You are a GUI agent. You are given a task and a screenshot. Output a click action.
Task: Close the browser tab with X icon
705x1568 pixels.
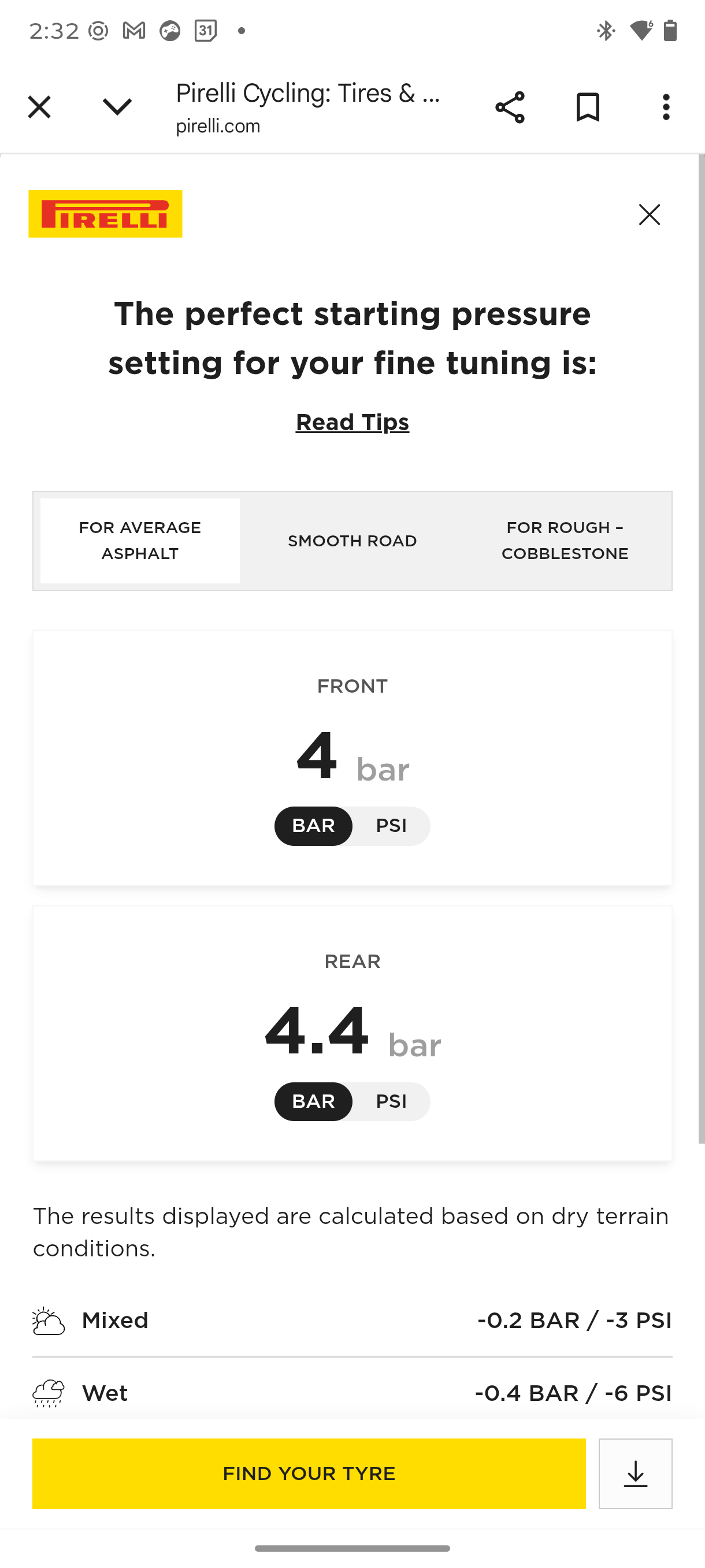tap(39, 108)
